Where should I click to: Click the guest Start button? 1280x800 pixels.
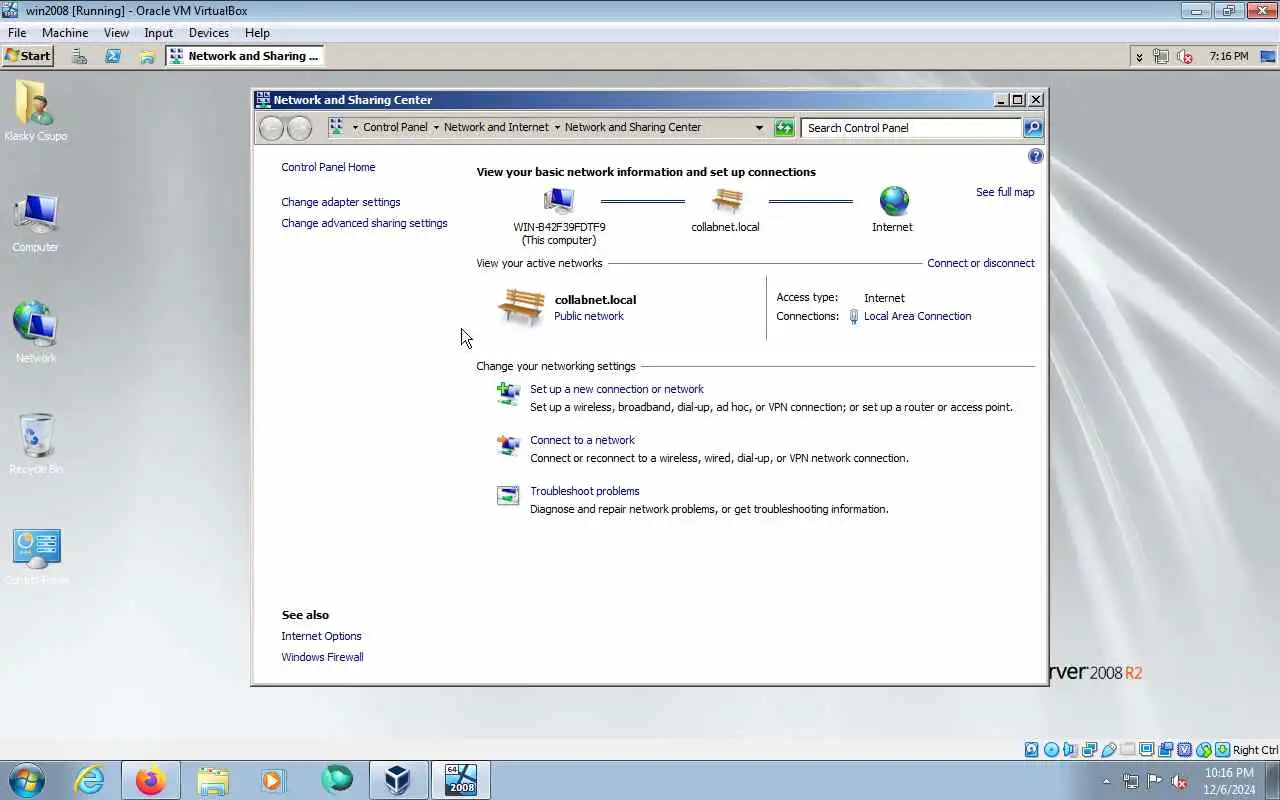(x=27, y=56)
